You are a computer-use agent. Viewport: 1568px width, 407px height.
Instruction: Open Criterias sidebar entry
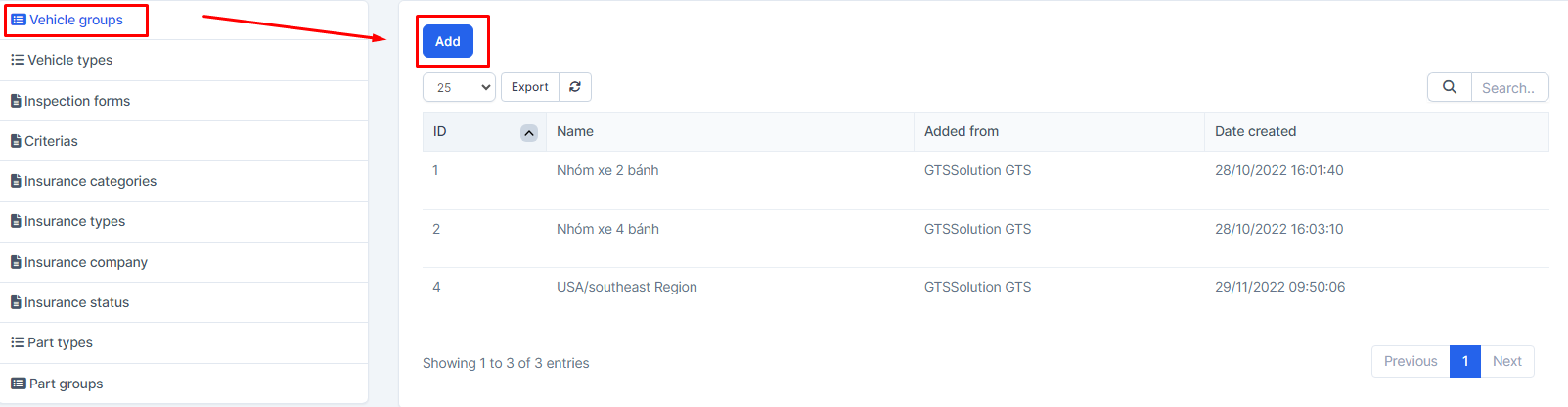pyautogui.click(x=44, y=141)
